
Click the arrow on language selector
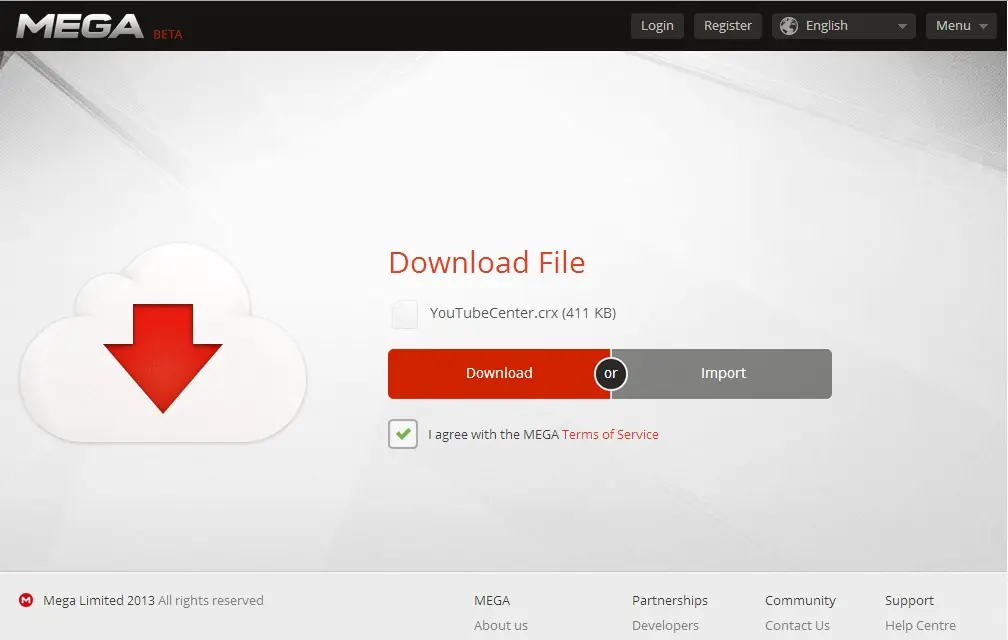coord(903,26)
